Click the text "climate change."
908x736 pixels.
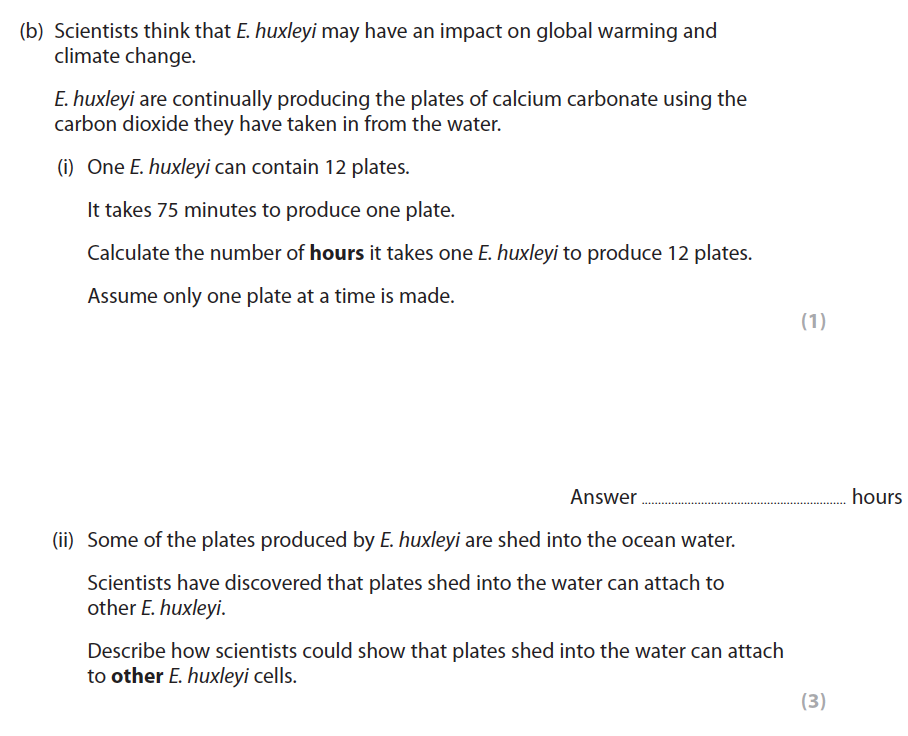pos(125,57)
